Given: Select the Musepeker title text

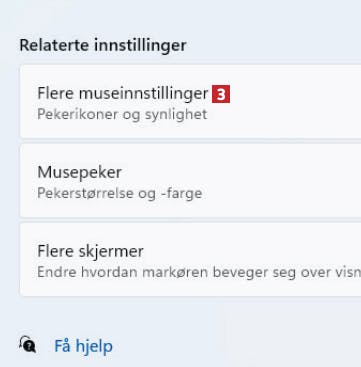Looking at the screenshot, I should point(79,173).
